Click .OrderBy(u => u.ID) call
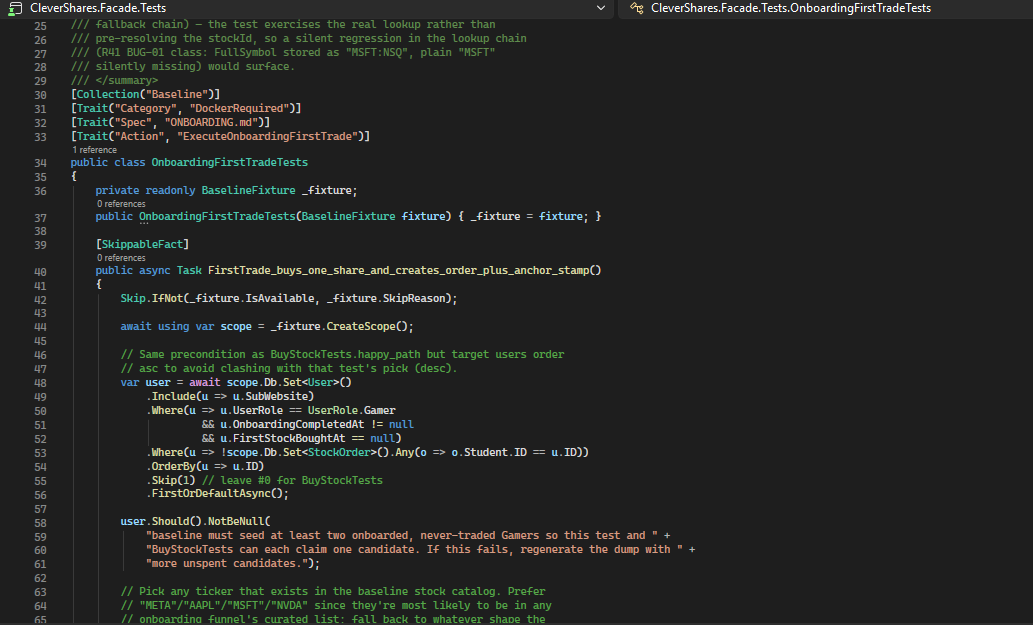 coord(205,466)
